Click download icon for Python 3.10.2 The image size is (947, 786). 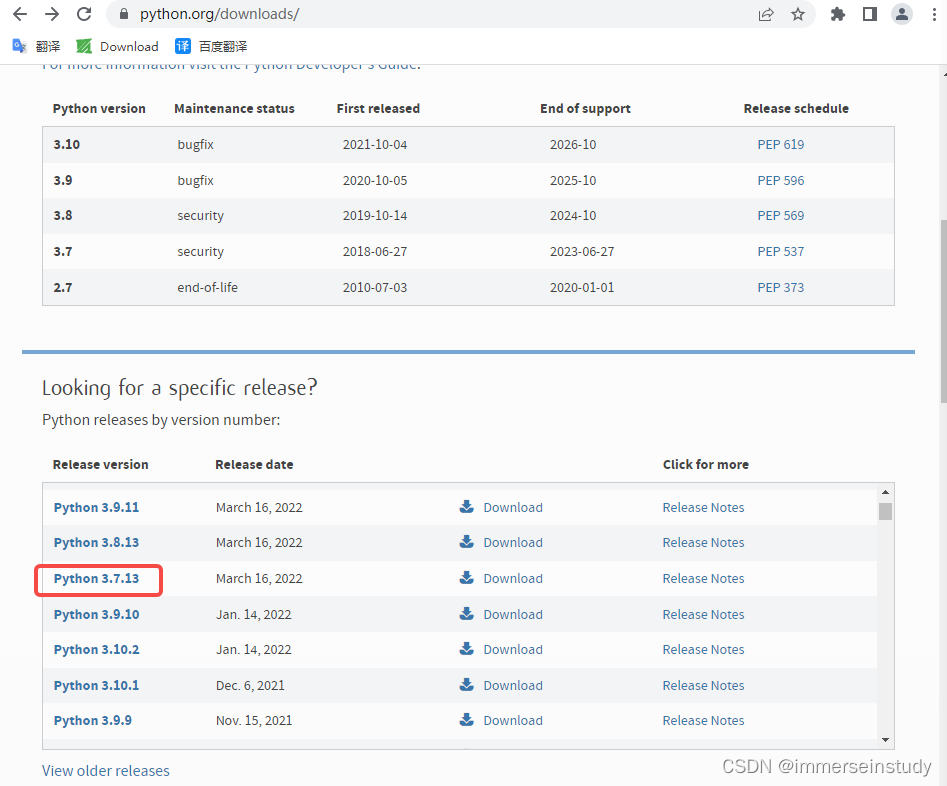466,649
